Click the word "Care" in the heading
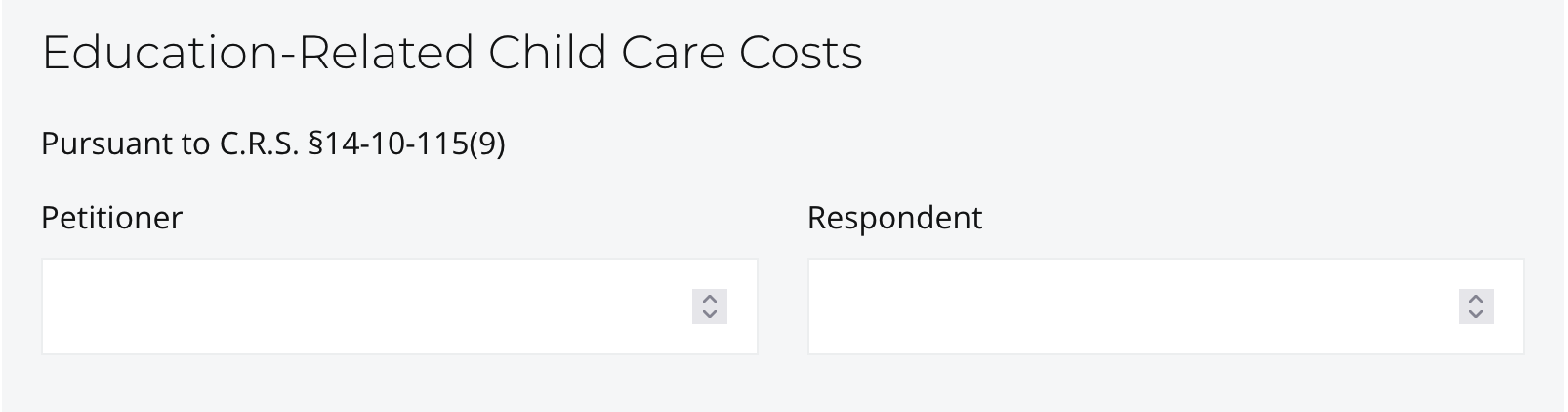This screenshot has width=1568, height=412. pos(673,53)
